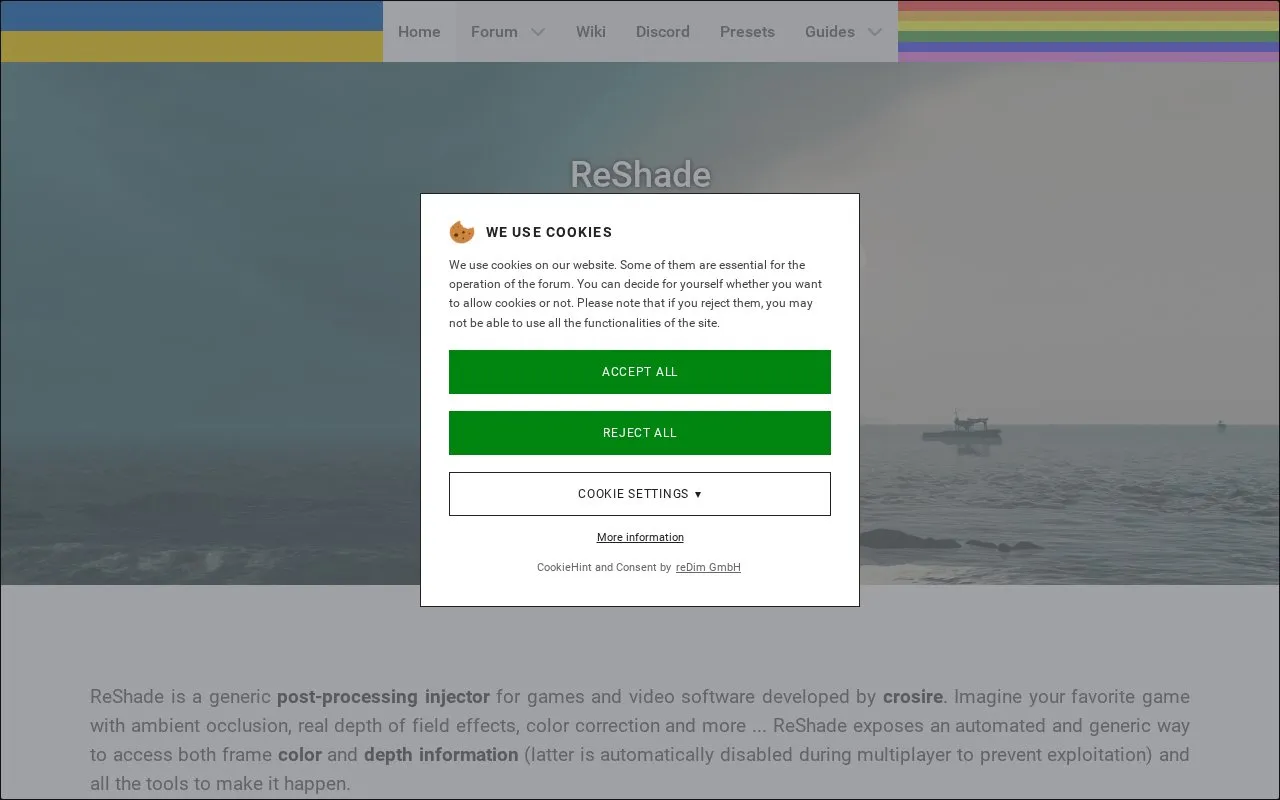Expand the Cookie Settings dropdown
1280x800 pixels.
640,494
